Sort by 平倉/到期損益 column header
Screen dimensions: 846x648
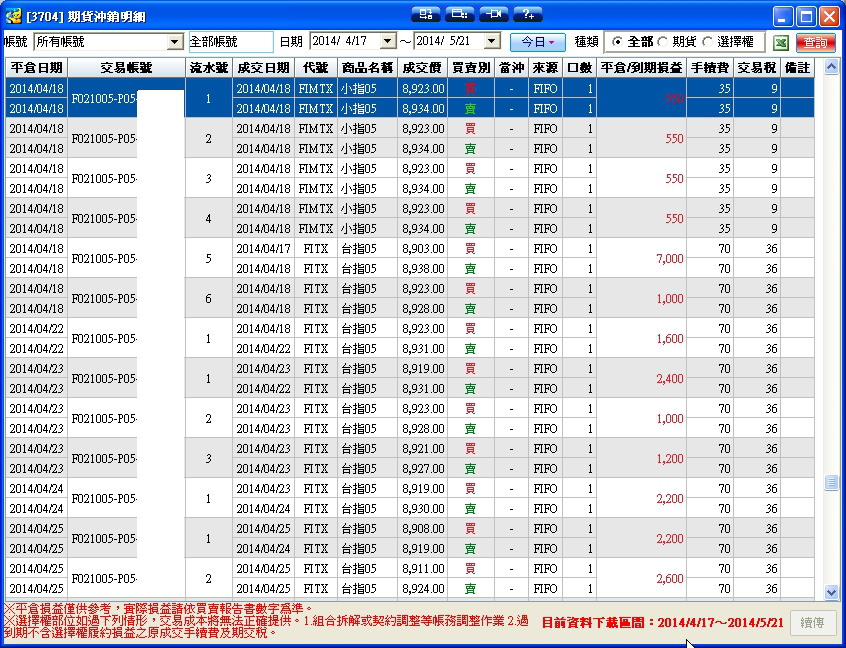642,68
